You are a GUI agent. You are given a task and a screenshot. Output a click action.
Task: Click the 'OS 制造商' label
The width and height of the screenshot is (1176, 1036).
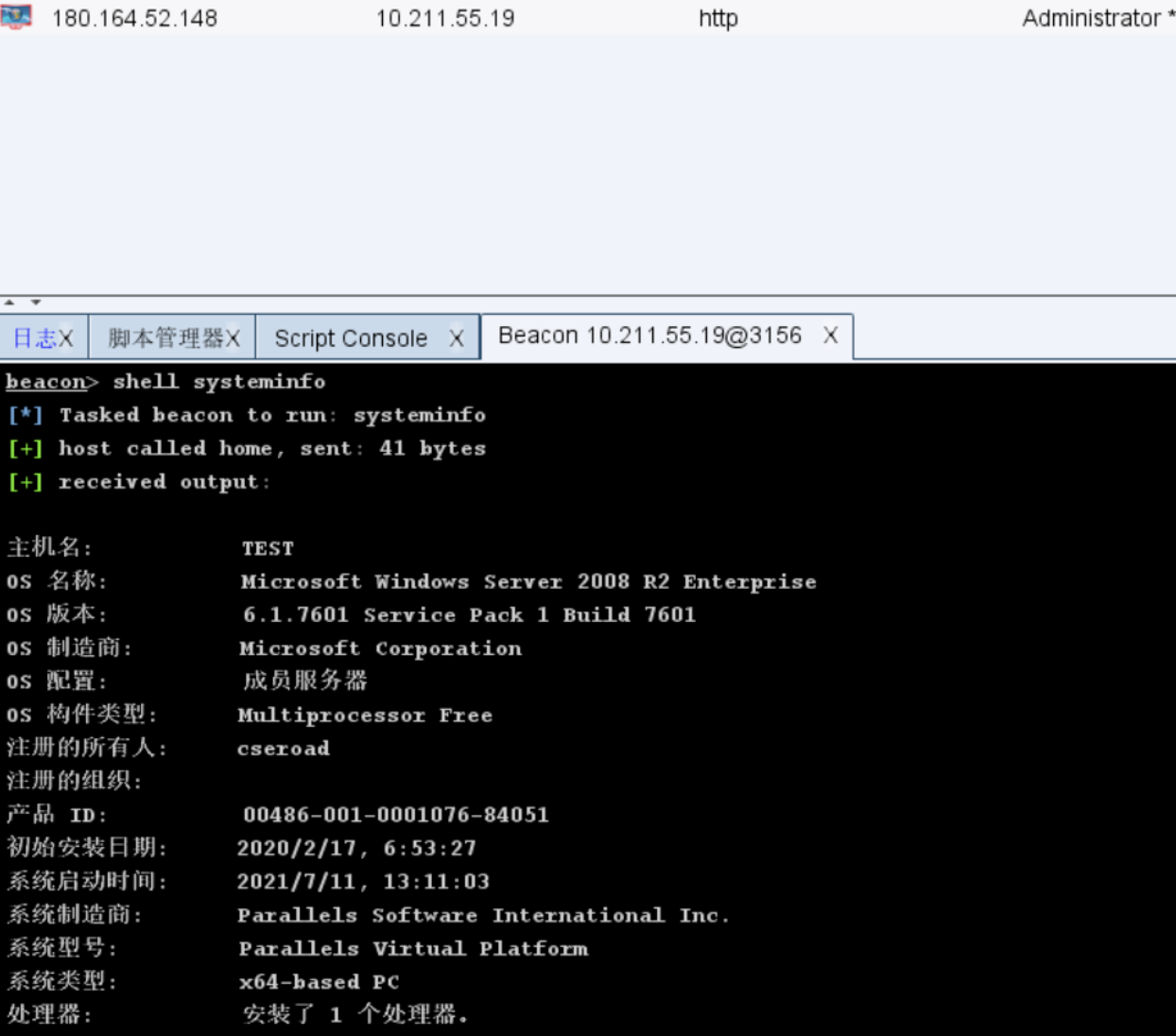point(69,647)
